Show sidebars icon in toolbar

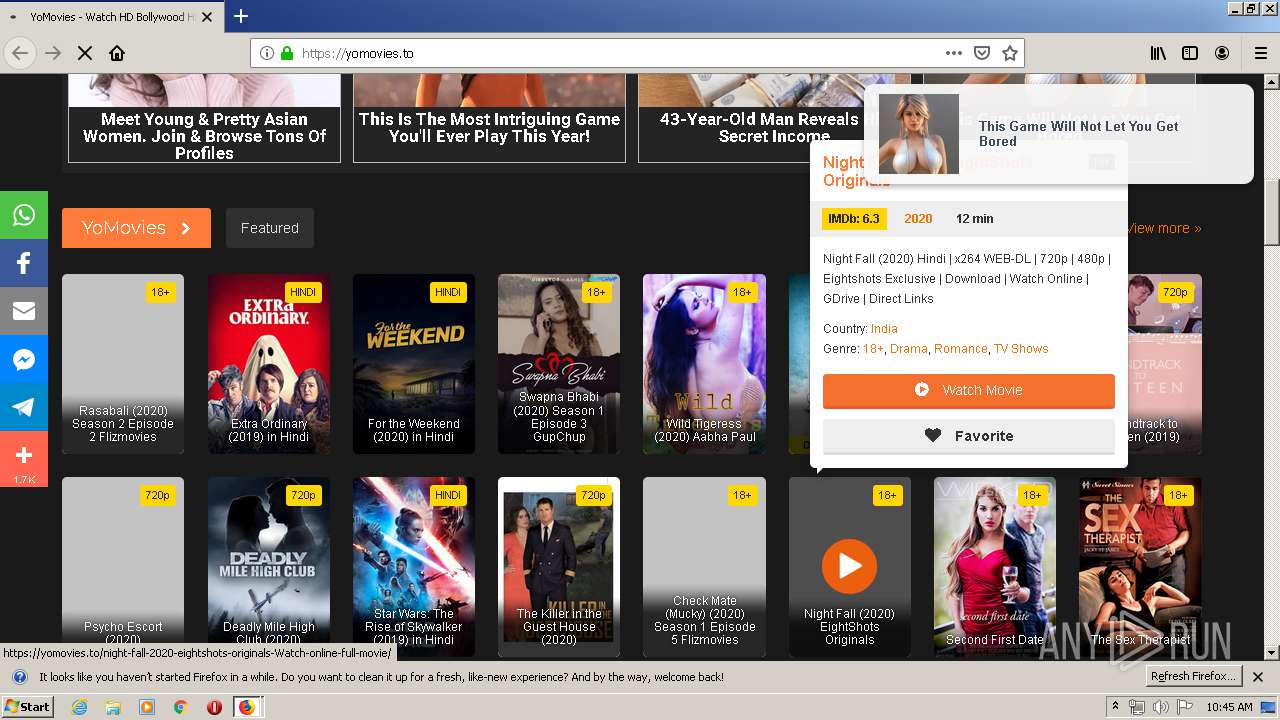1190,53
